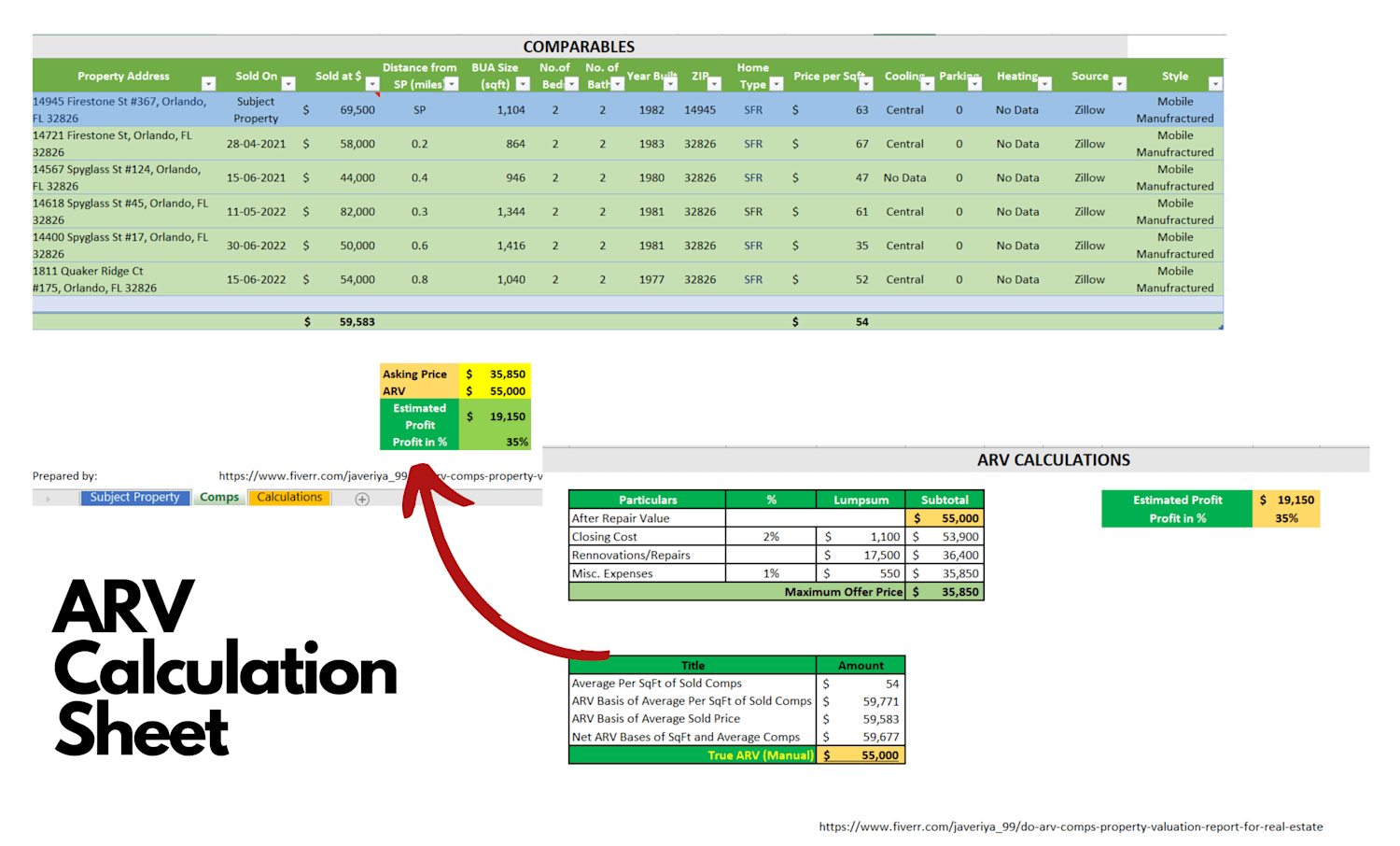
Task: Open the Sold at $ filter dropdown
Action: [x=371, y=84]
